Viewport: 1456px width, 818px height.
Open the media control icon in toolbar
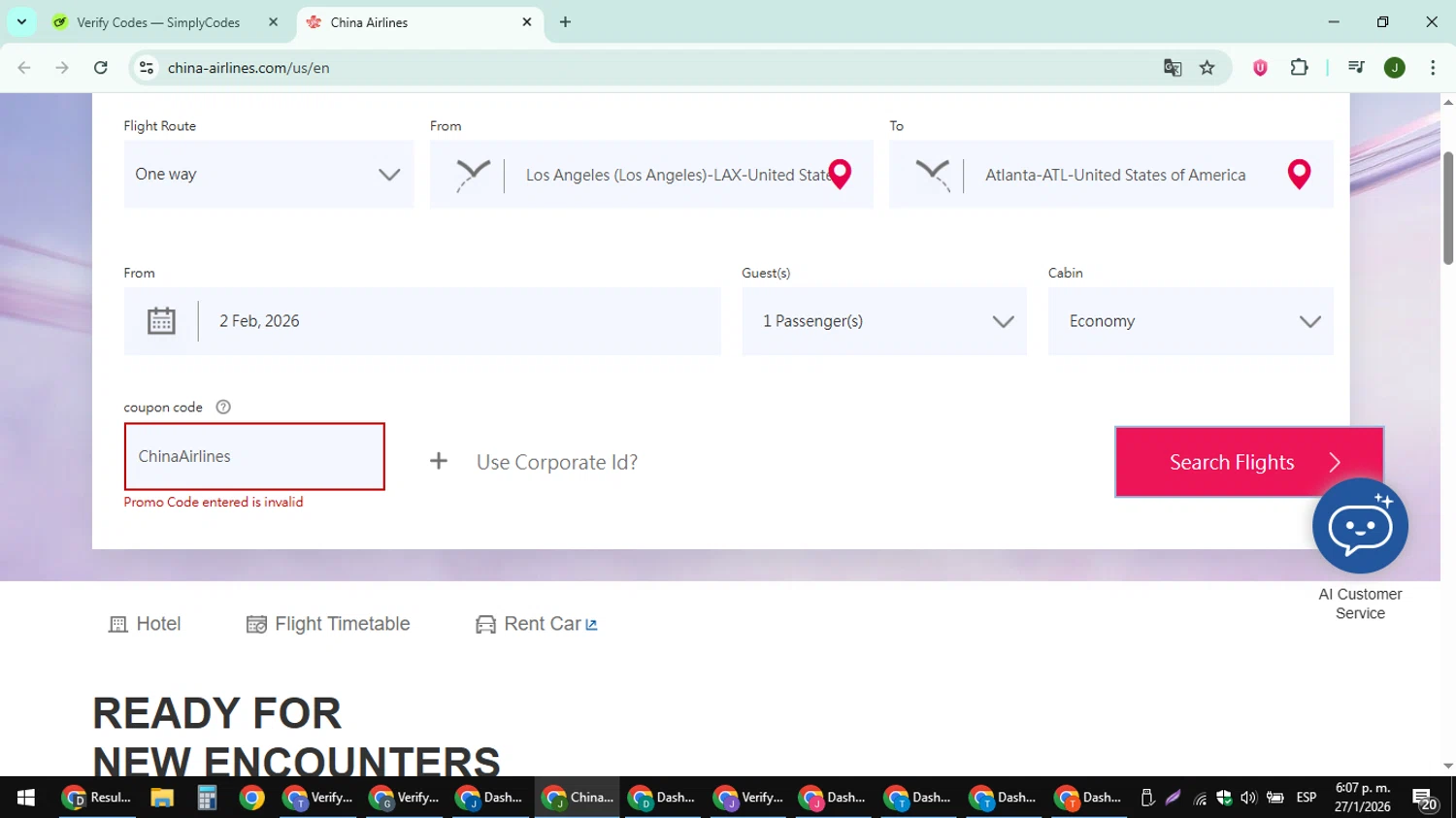click(x=1356, y=68)
